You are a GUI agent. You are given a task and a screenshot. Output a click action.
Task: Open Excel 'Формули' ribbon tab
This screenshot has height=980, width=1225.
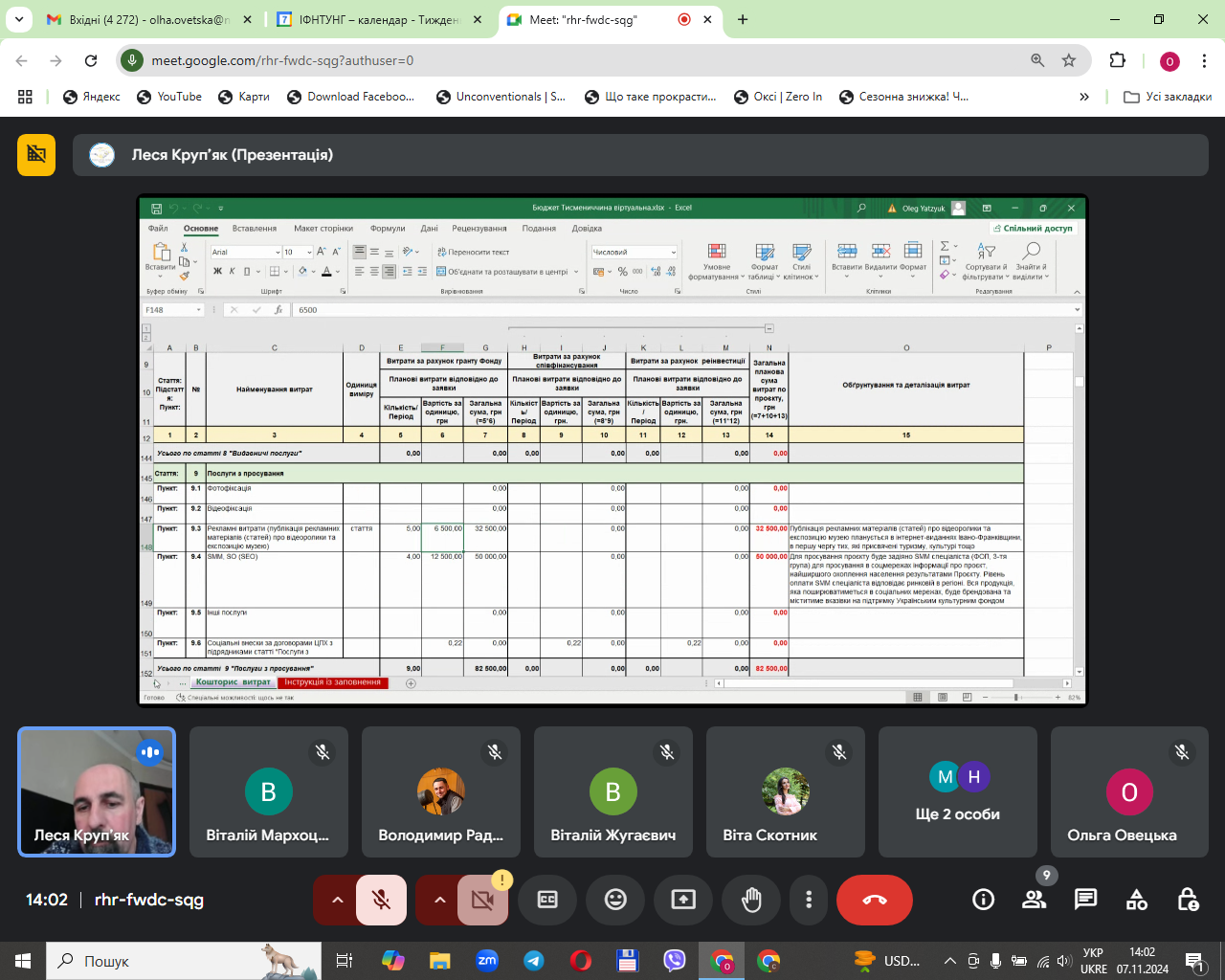[388, 229]
